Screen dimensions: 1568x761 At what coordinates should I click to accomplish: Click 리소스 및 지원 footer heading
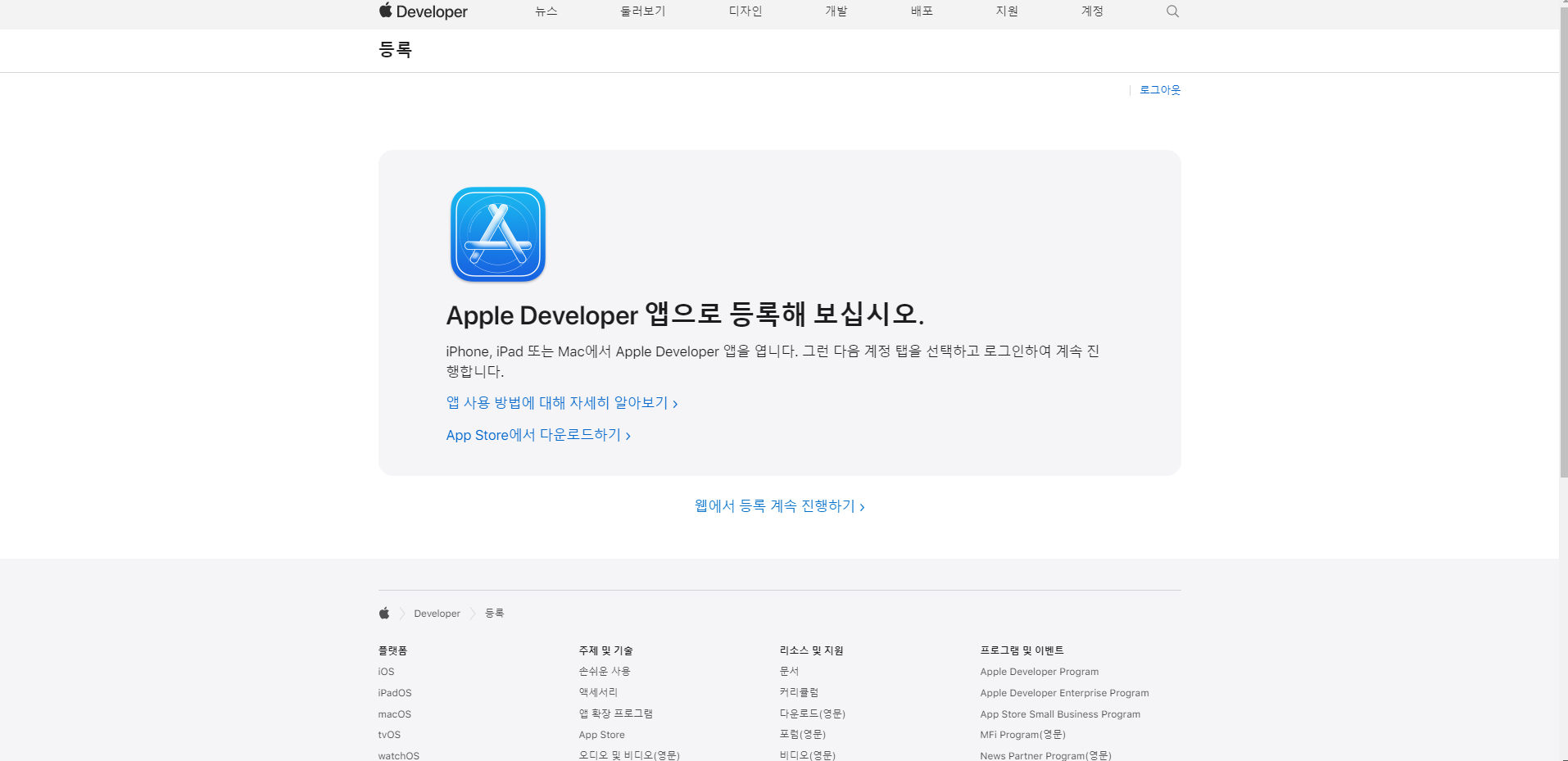tap(811, 650)
